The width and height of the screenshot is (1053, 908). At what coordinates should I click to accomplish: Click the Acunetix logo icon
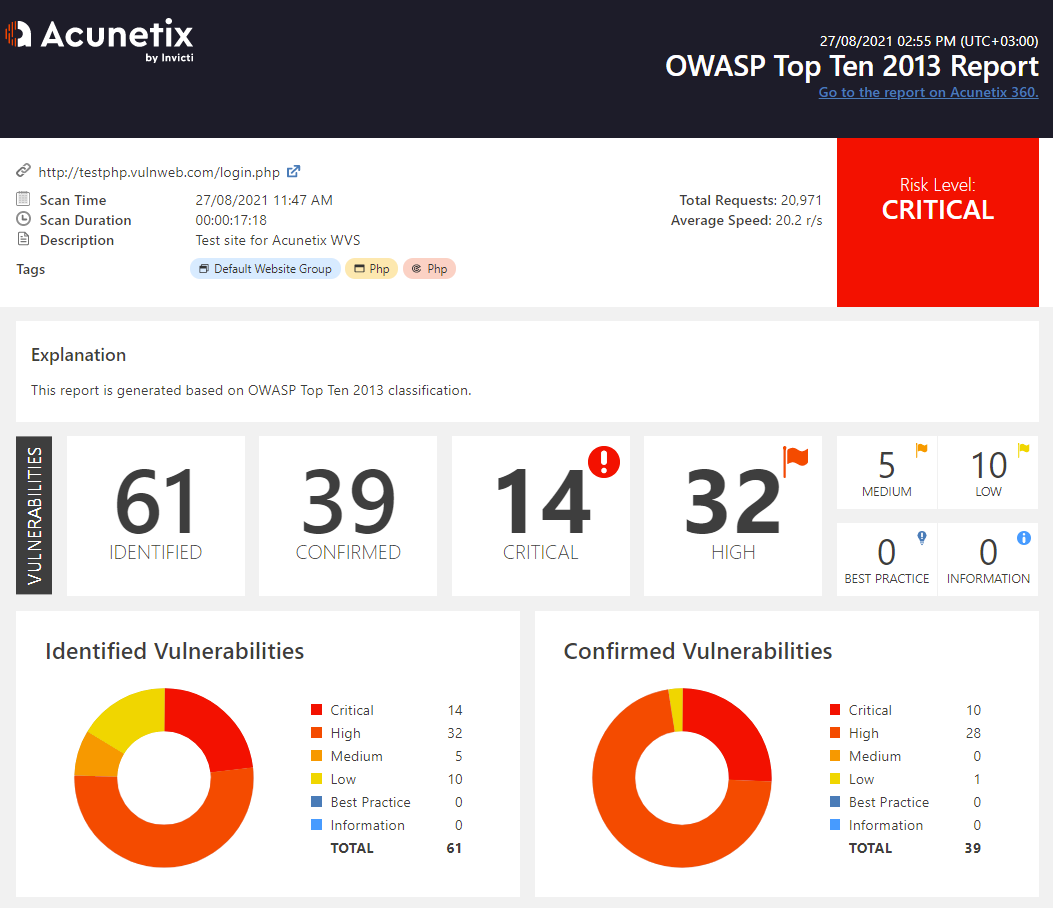coord(18,34)
